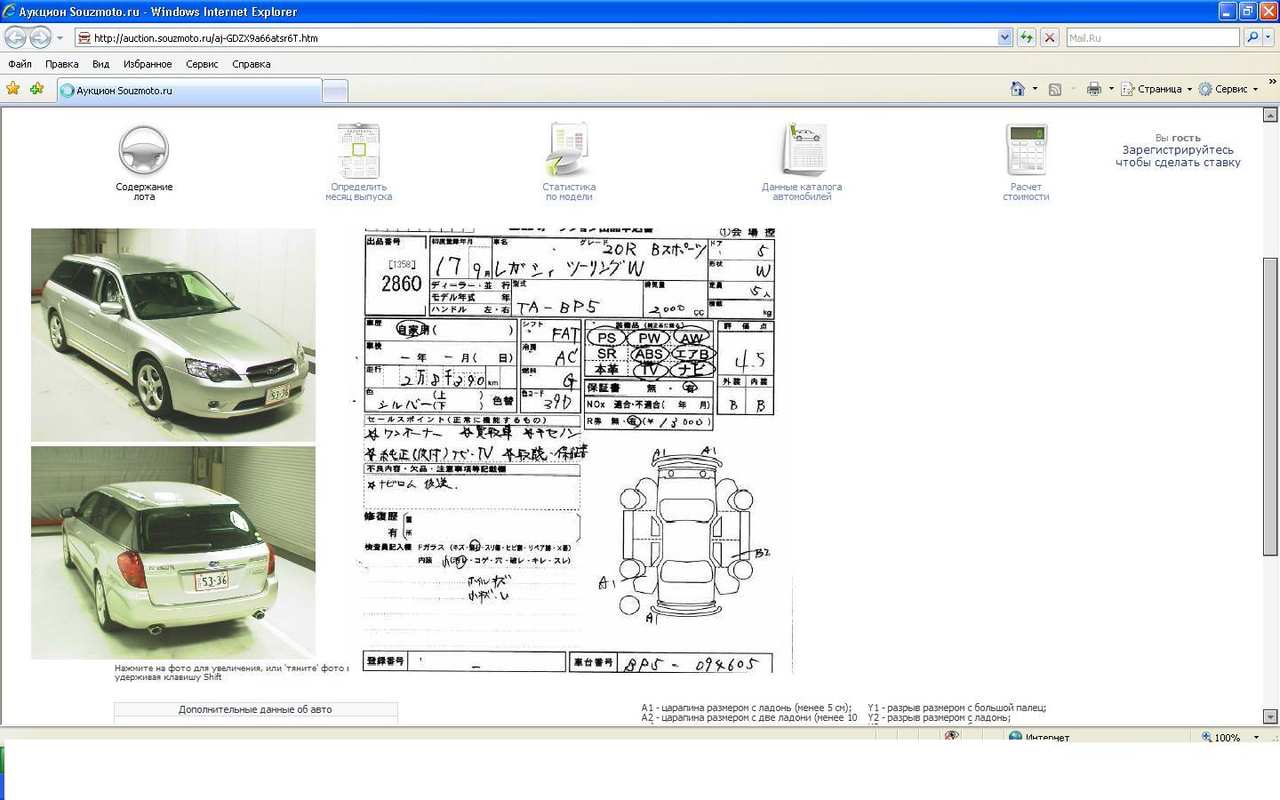Open the Вид menu
The image size is (1280, 800).
[x=101, y=64]
